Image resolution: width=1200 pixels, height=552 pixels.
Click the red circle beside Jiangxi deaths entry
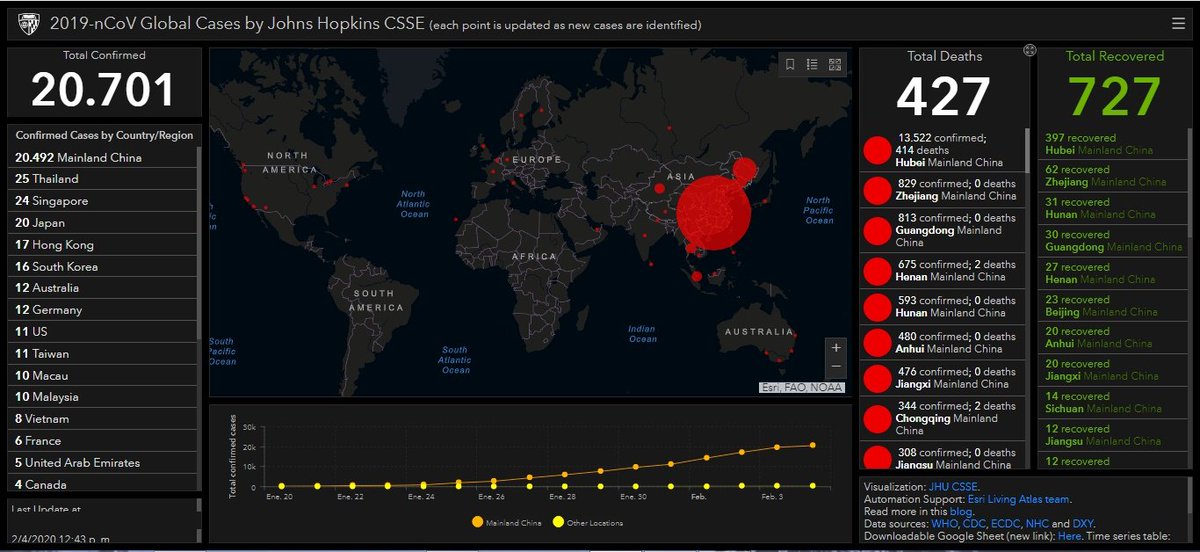pyautogui.click(x=877, y=378)
